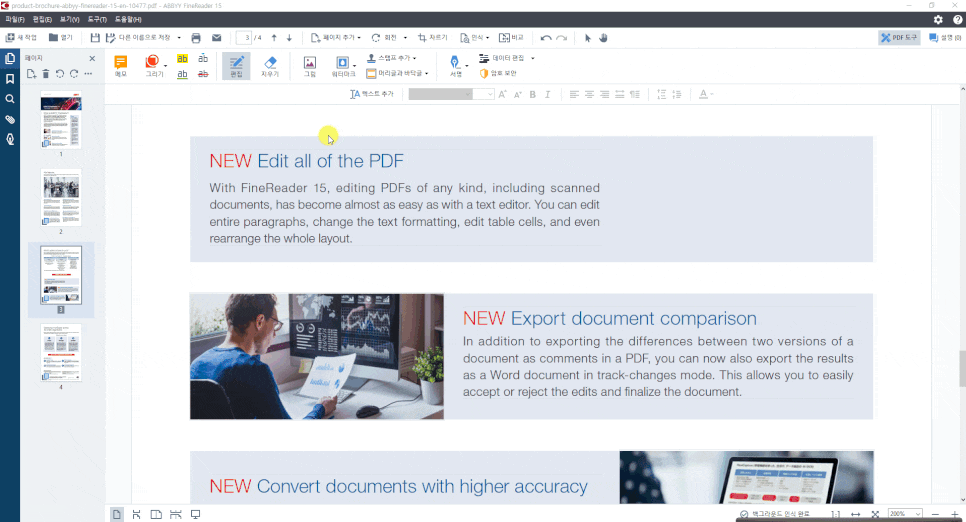Select the Insert text markup tool
The image size is (966, 522).
pyautogui.click(x=203, y=59)
